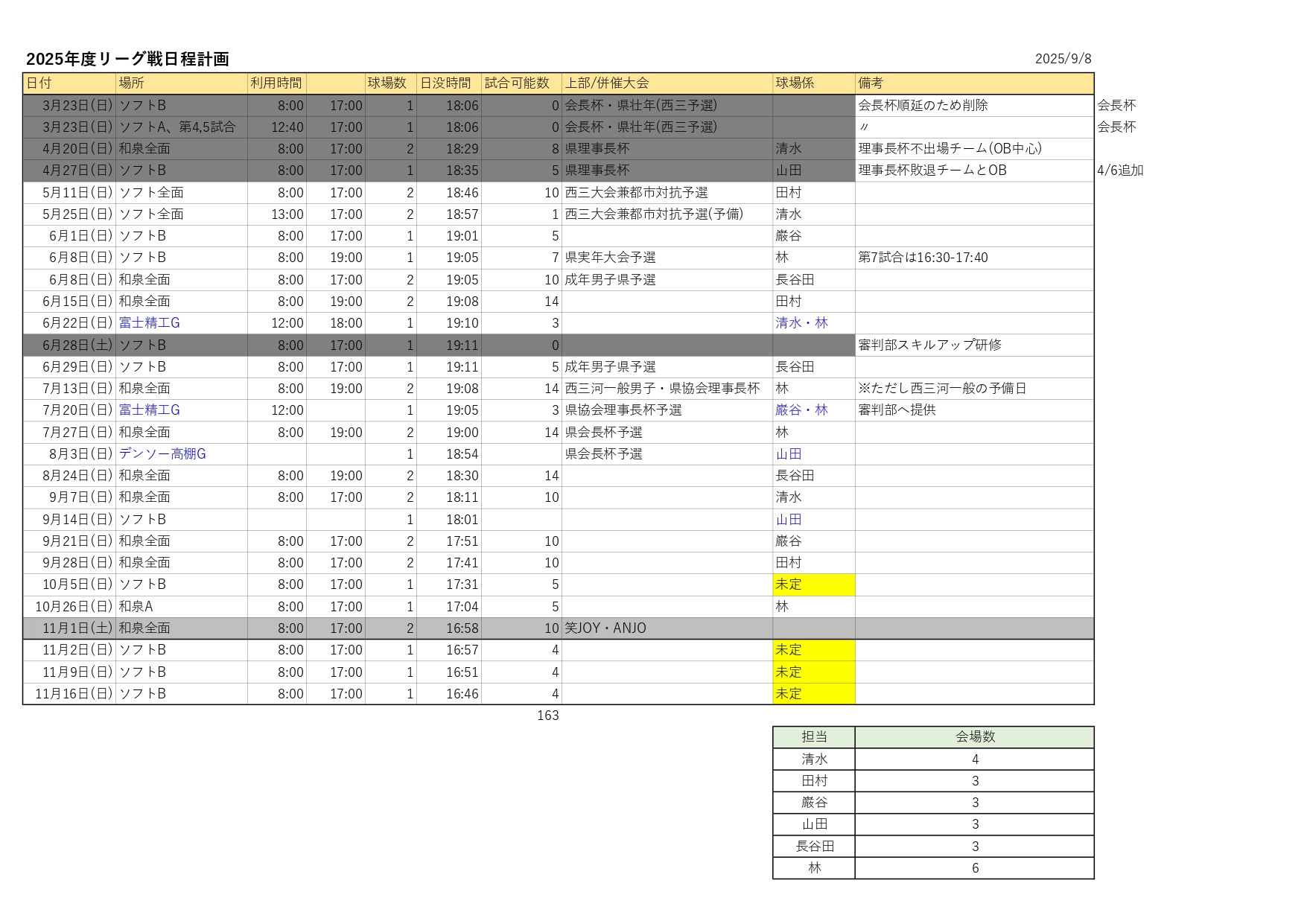
Task: Click the 4/6追加 annotation
Action: pos(1120,171)
